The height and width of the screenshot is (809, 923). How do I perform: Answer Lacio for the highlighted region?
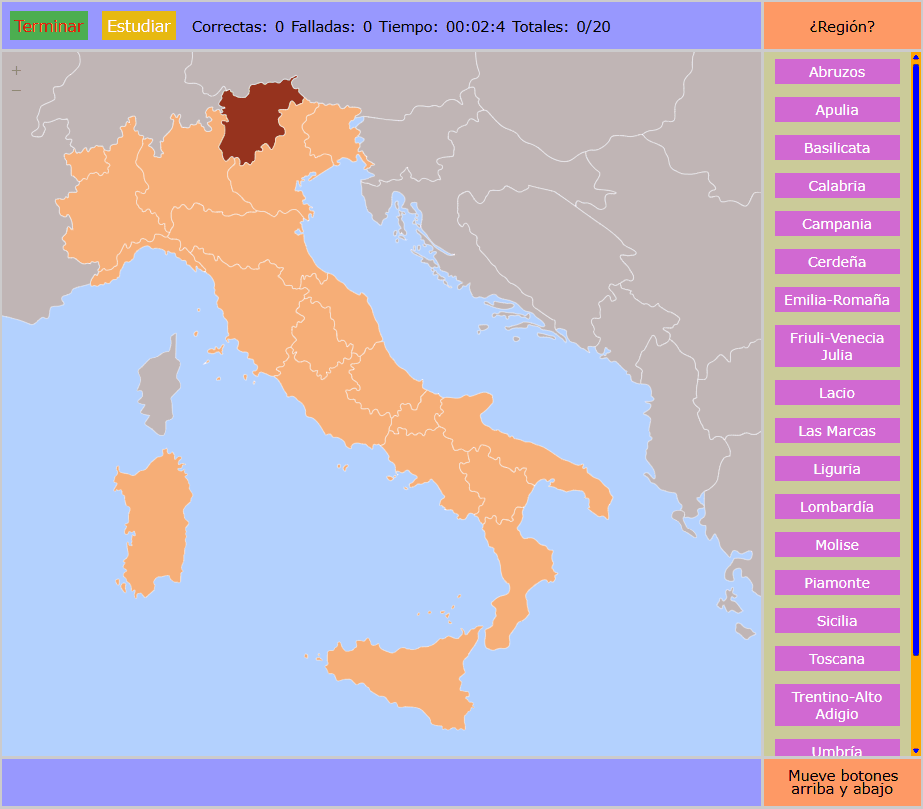tap(837, 392)
